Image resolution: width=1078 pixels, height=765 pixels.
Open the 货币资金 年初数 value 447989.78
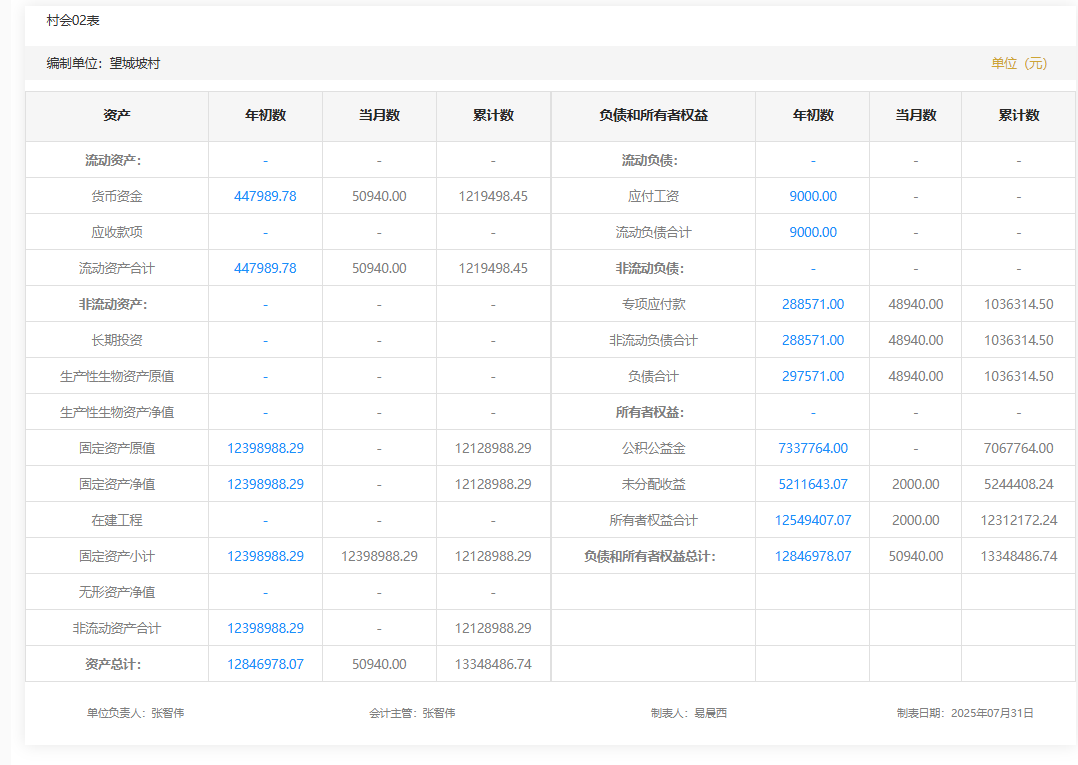click(265, 196)
